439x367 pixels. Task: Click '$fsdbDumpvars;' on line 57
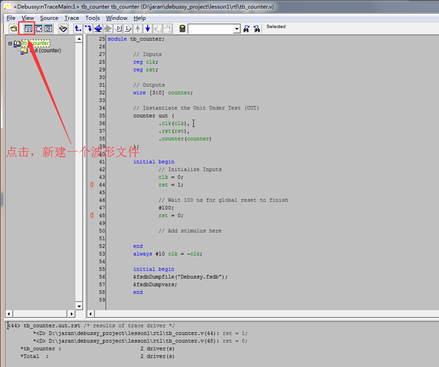(x=155, y=284)
